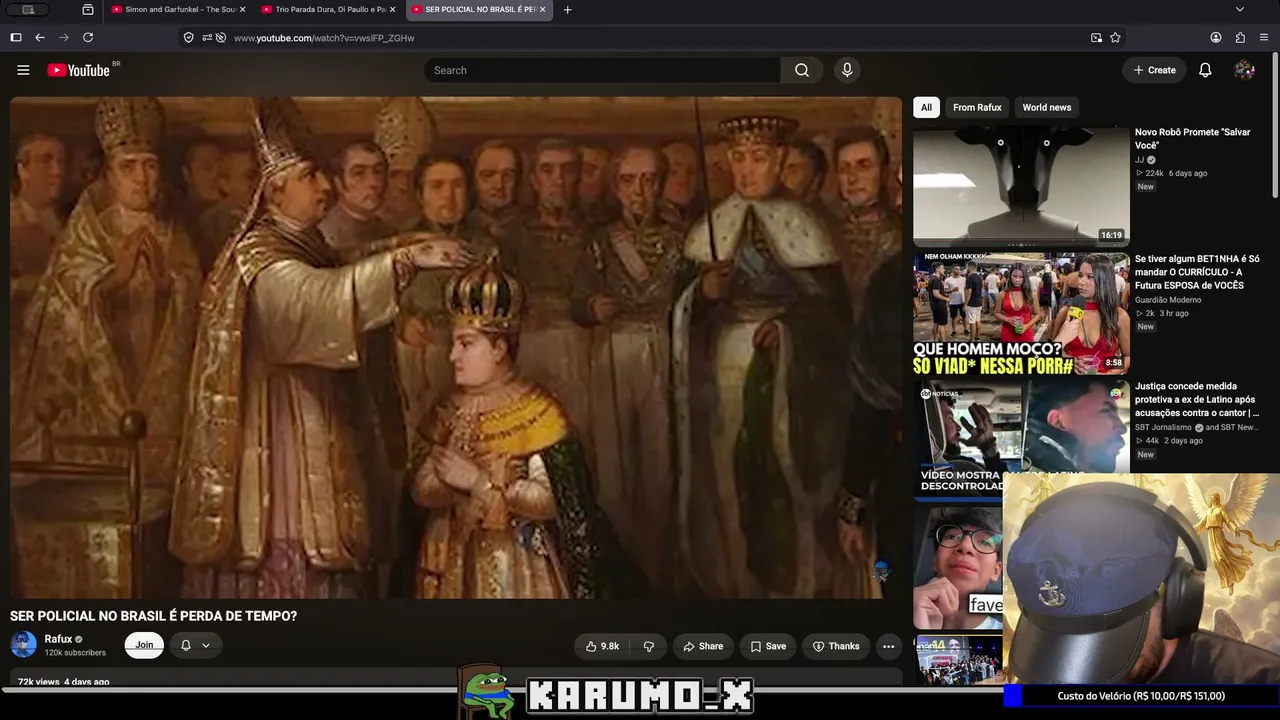Like the video with 9.8k likes

603,646
